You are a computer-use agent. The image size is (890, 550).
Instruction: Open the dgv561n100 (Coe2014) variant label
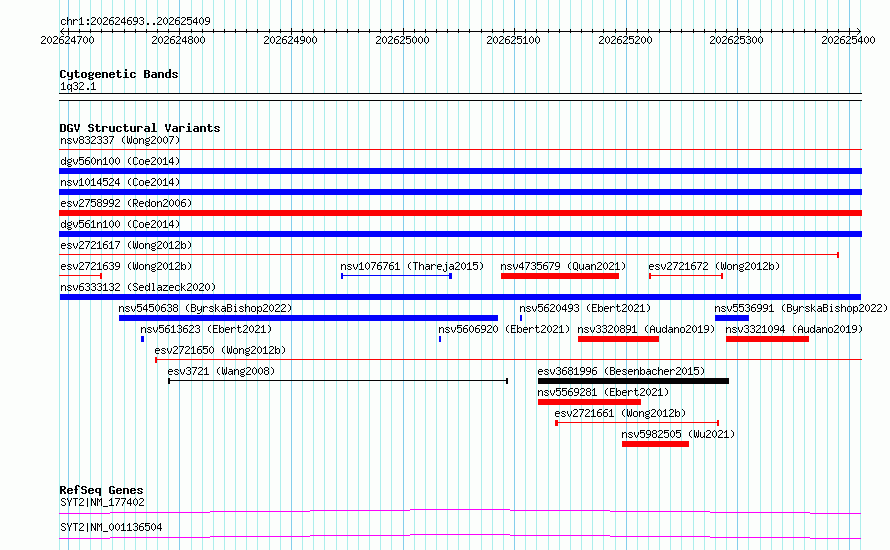click(120, 224)
